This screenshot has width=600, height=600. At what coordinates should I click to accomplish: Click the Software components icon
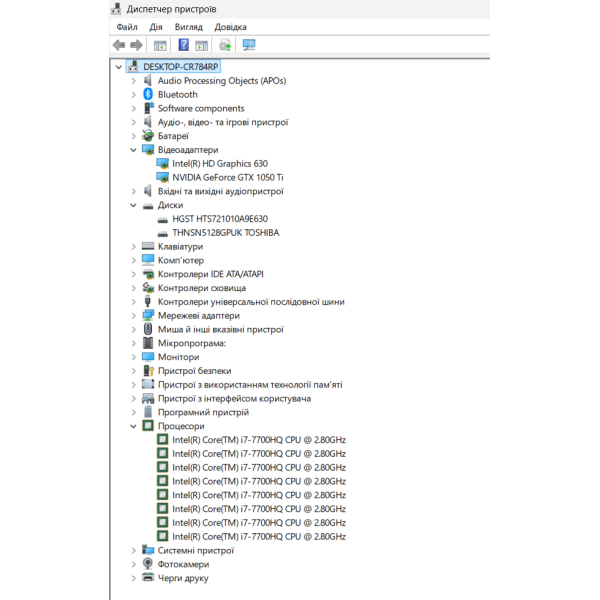[148, 108]
